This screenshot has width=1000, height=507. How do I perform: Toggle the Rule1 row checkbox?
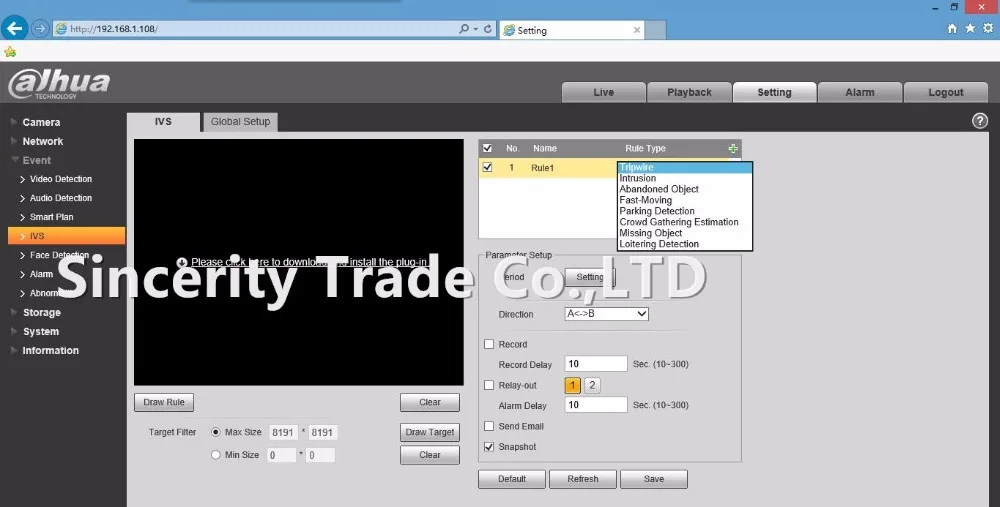point(487,167)
